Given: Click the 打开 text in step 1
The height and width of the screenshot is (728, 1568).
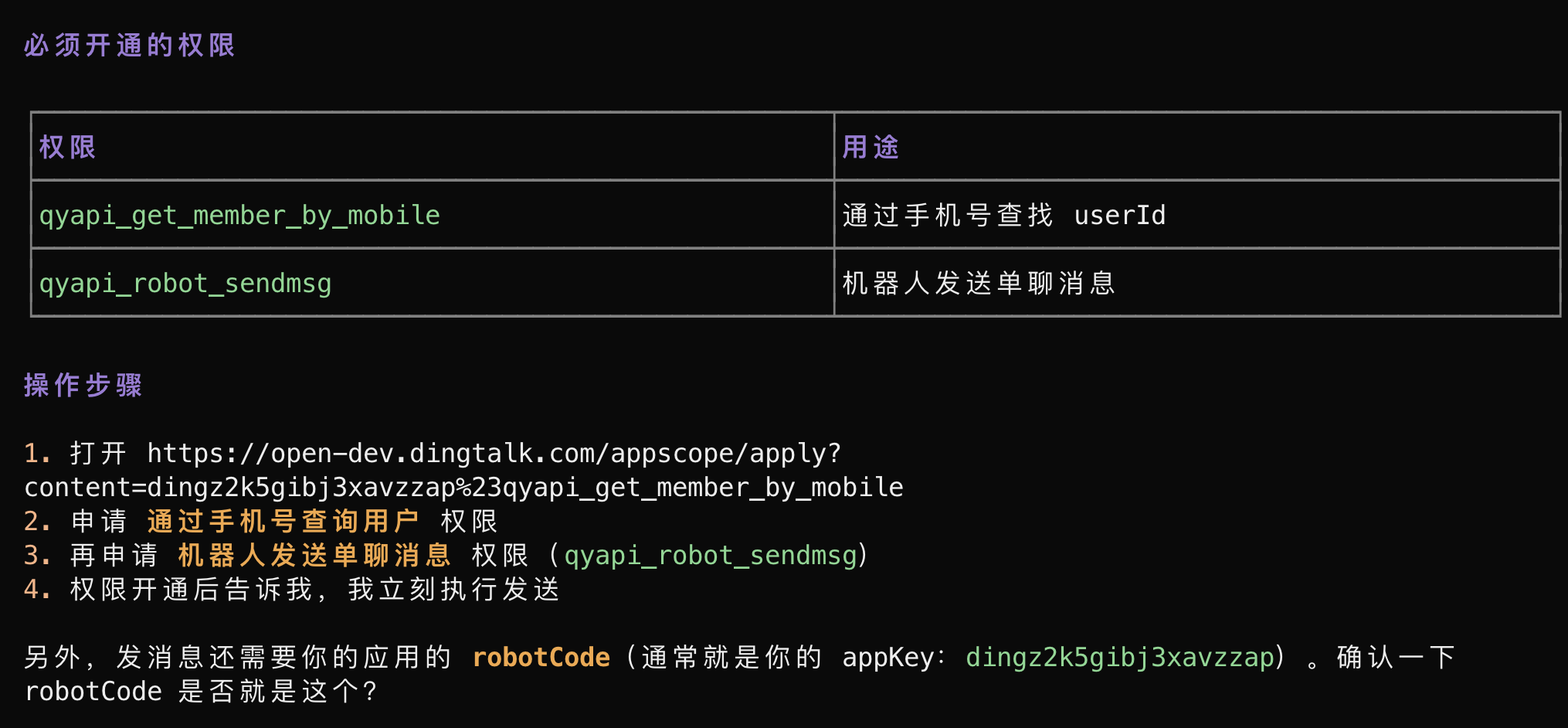Looking at the screenshot, I should tap(98, 454).
